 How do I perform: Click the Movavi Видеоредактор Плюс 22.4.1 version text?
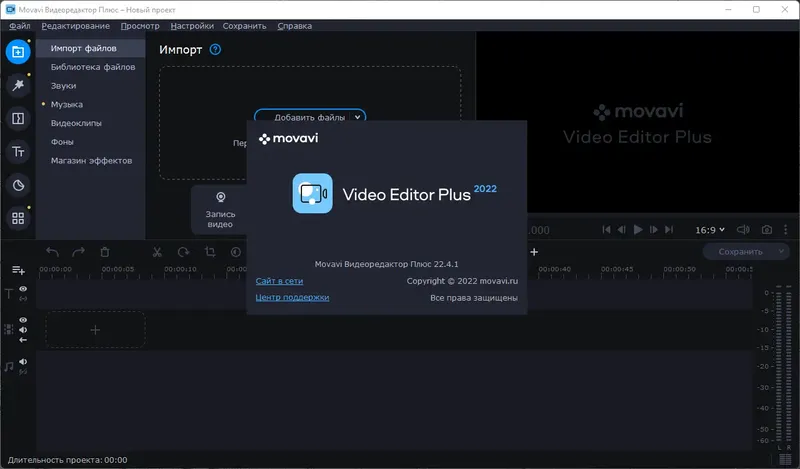coord(386,264)
